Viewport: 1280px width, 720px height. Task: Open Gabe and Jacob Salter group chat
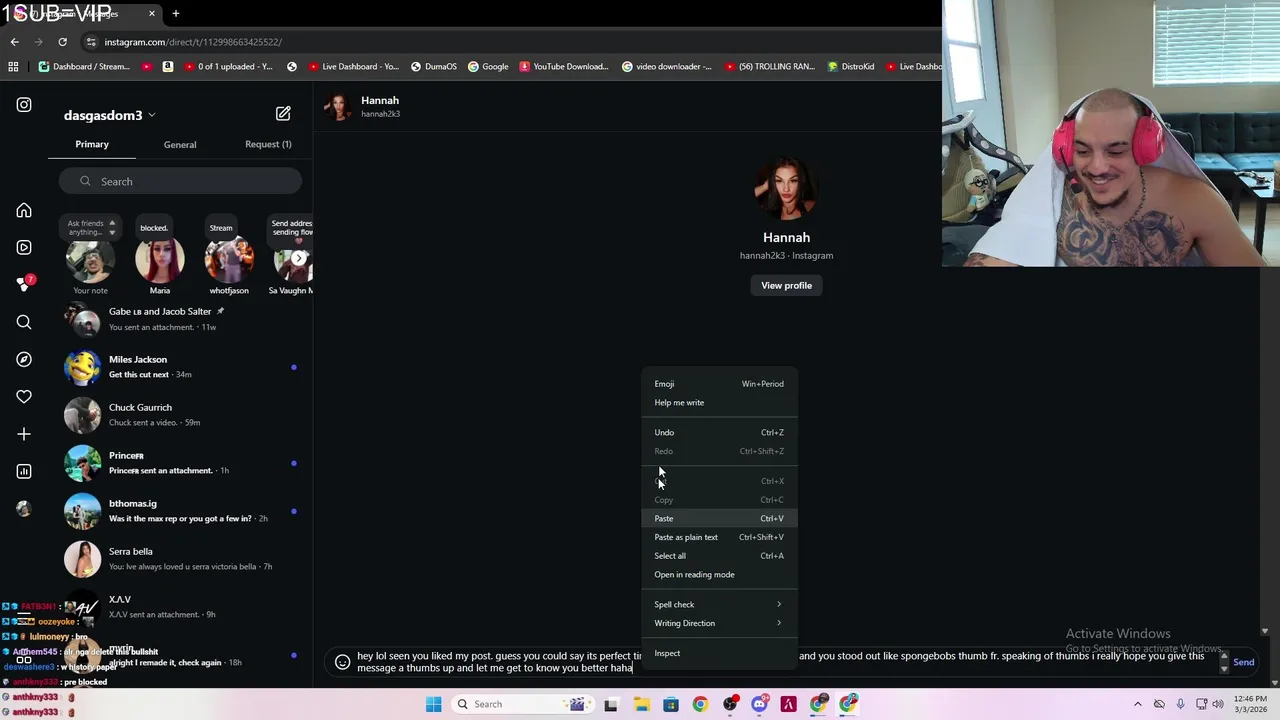click(180, 319)
